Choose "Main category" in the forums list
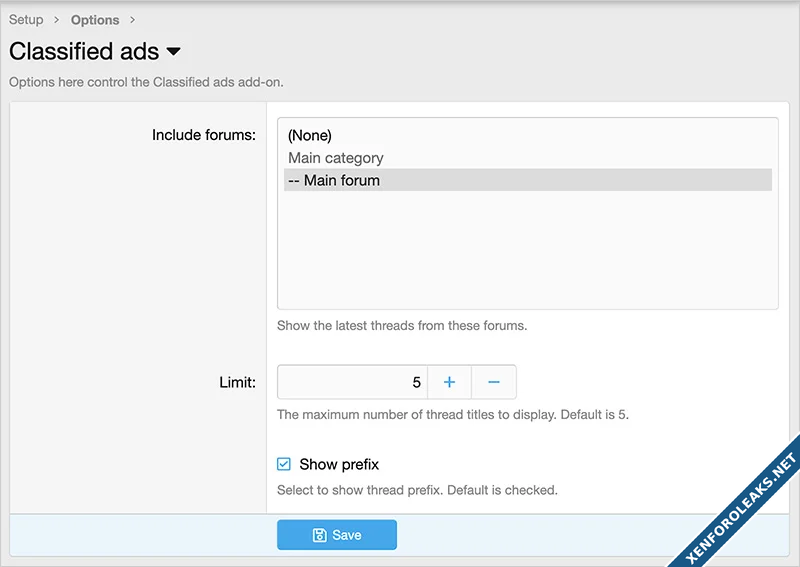 (x=335, y=158)
